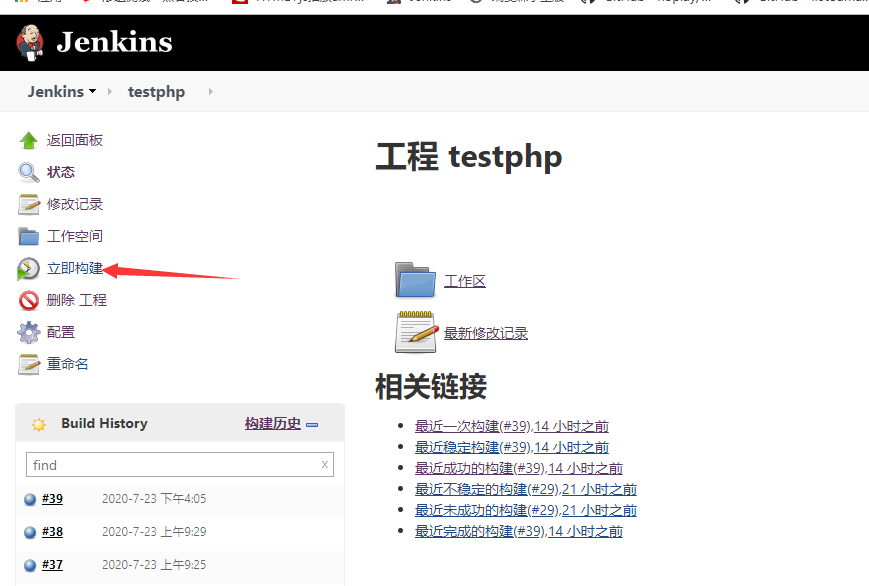Image resolution: width=869 pixels, height=586 pixels.
Task: Click the Jenkins header title text
Action: [114, 42]
